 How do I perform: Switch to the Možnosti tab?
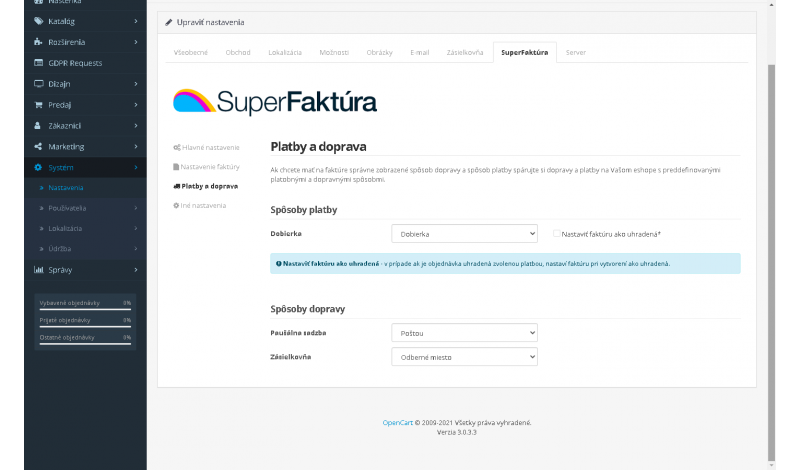pos(334,53)
